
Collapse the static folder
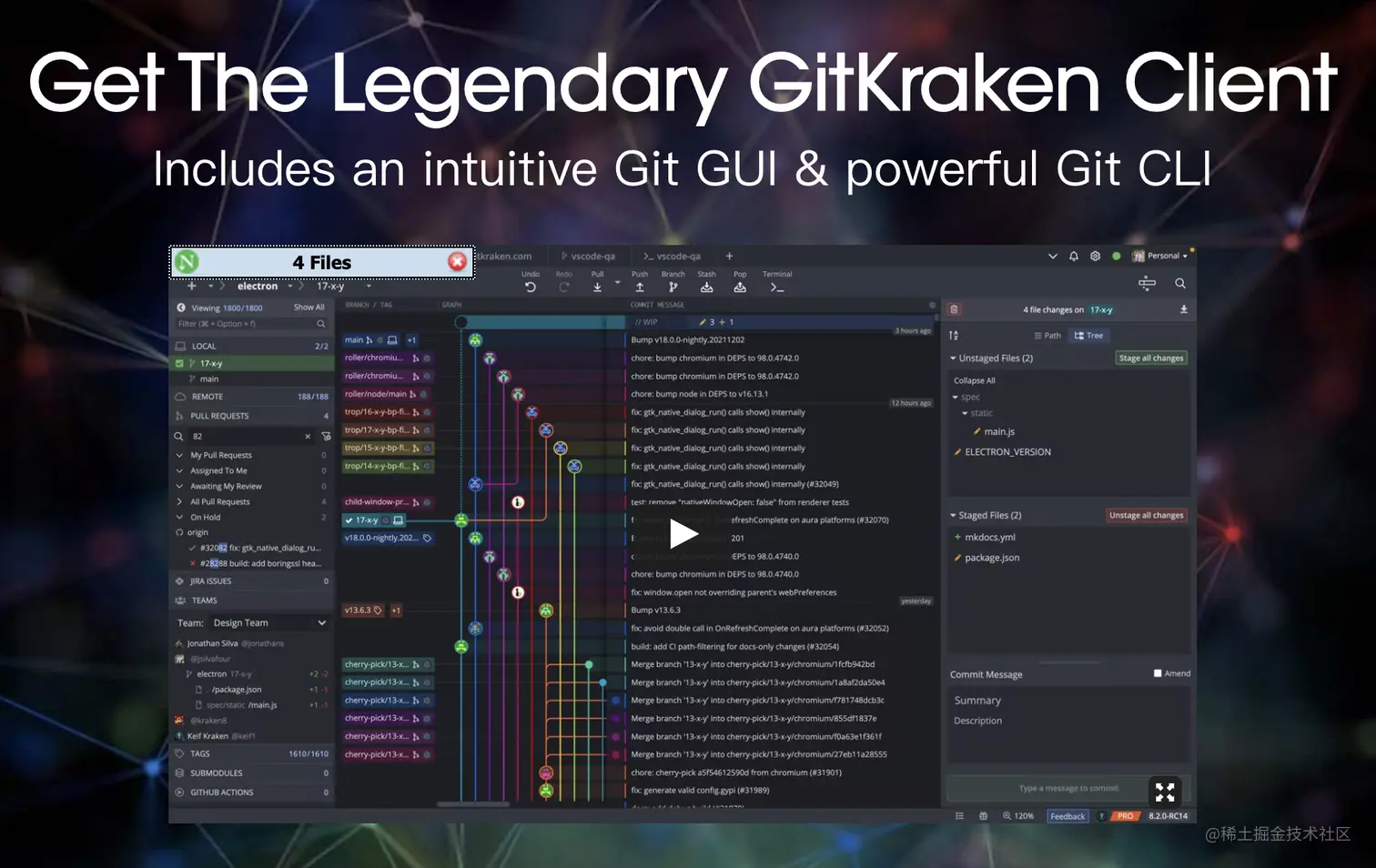point(965,413)
